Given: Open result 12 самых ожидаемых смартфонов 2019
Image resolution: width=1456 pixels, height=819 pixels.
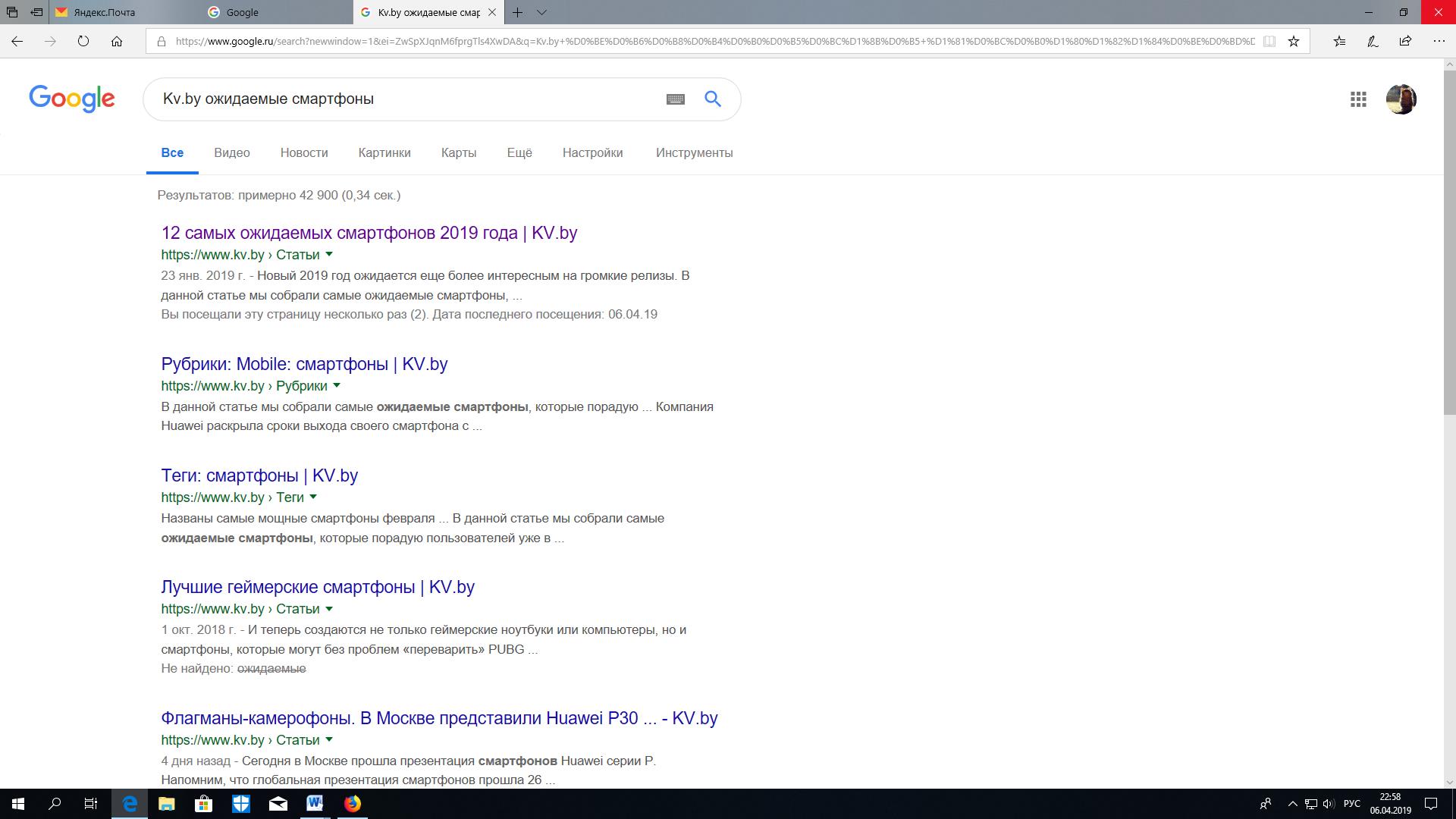Looking at the screenshot, I should [369, 233].
